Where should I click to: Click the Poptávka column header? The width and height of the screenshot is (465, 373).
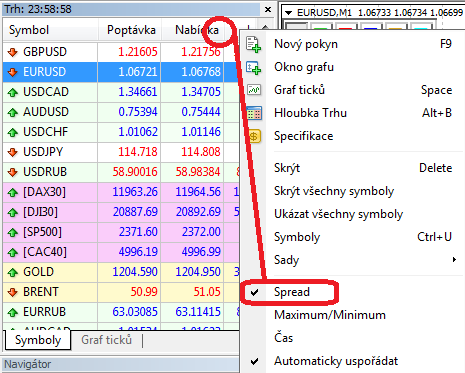[x=131, y=30]
